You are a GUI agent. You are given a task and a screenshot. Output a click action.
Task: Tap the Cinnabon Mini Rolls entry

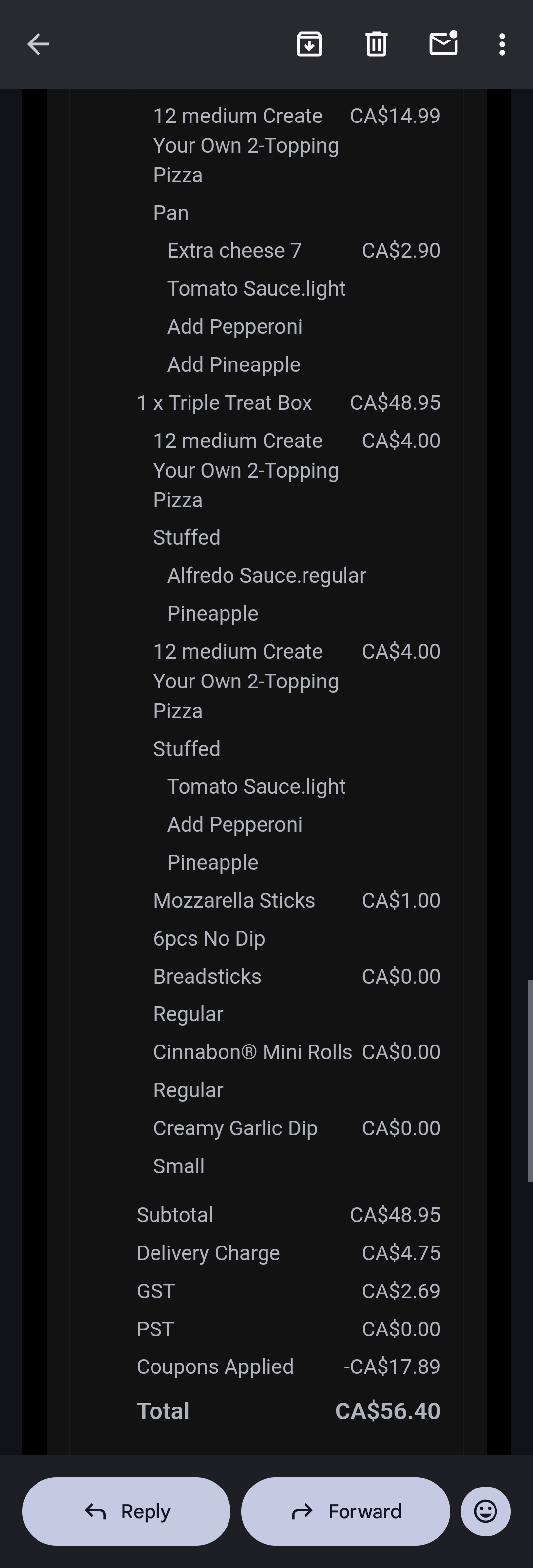(253, 1052)
